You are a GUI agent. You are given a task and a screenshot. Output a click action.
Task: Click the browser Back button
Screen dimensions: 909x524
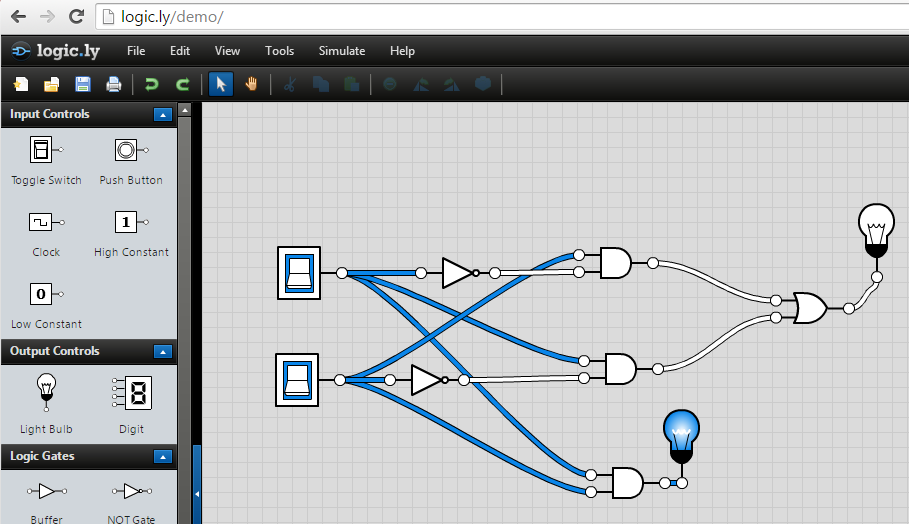pyautogui.click(x=19, y=17)
